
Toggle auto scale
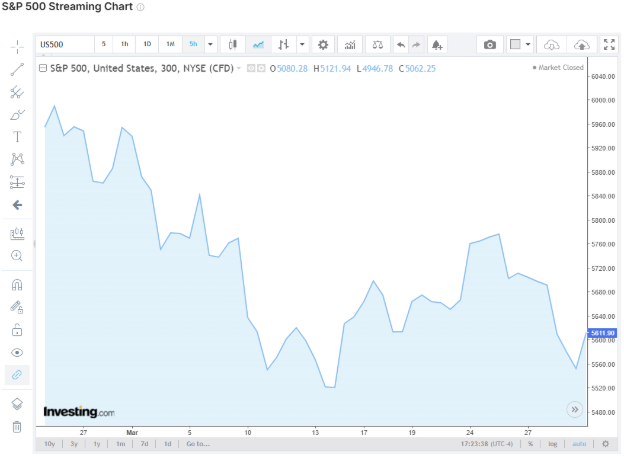click(579, 444)
